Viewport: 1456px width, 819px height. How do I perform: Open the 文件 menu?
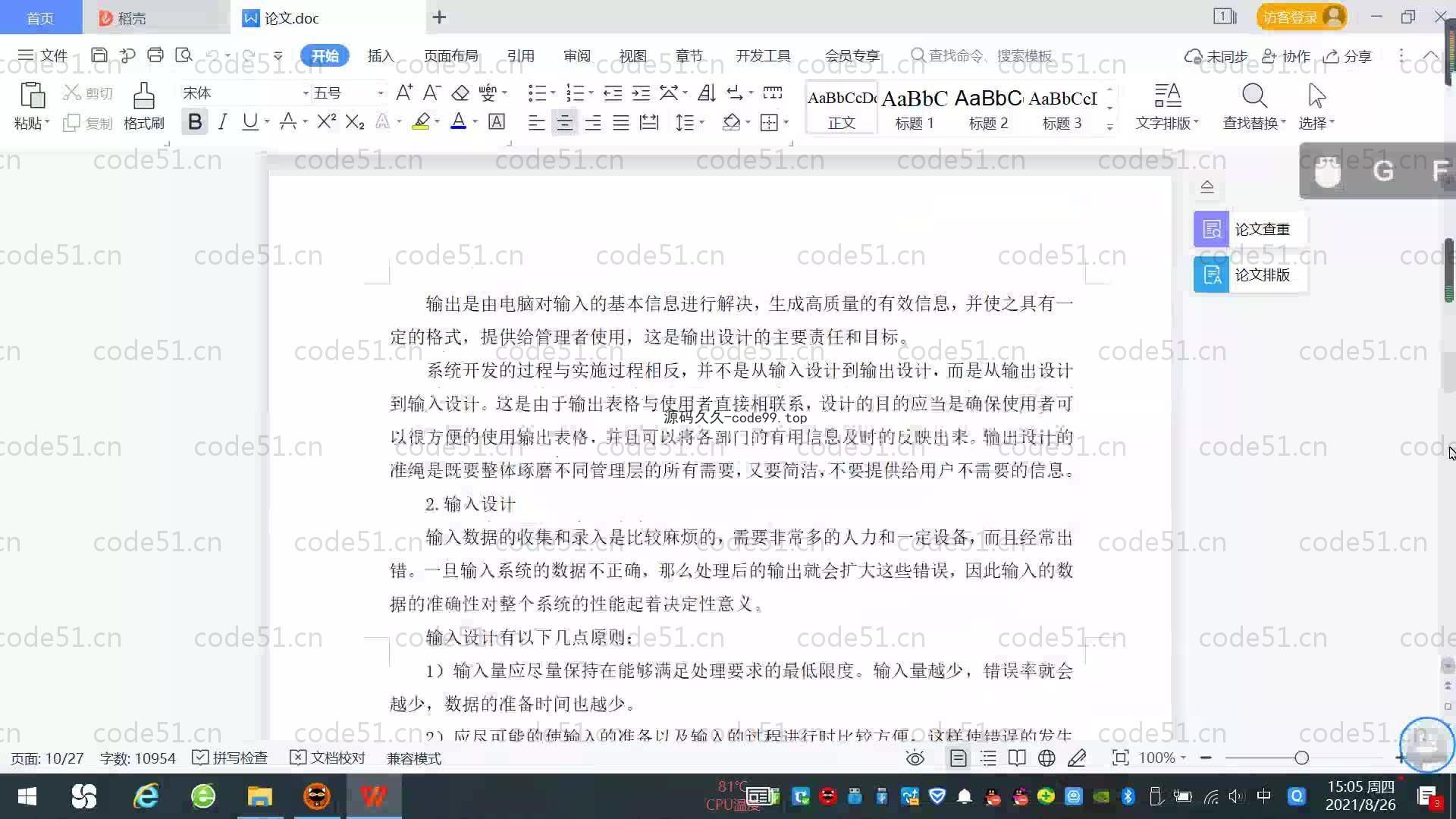(42, 55)
